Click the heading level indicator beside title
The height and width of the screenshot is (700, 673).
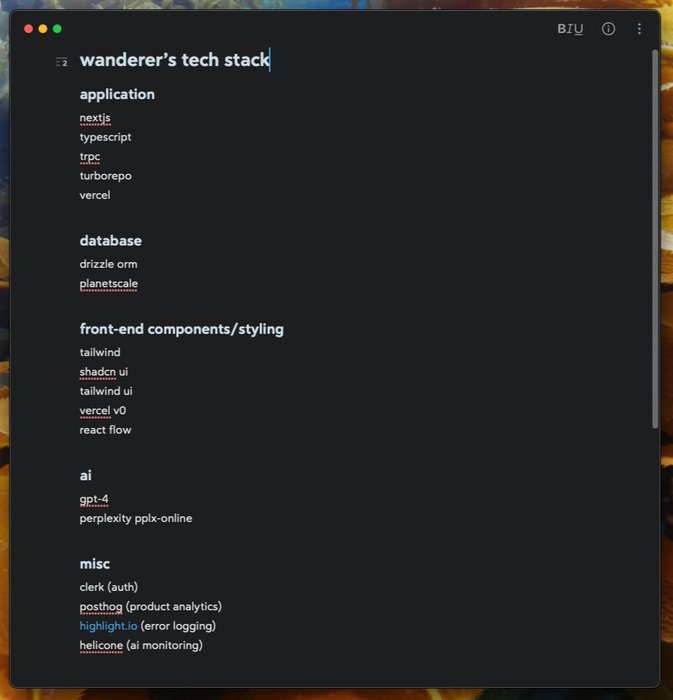(62, 62)
